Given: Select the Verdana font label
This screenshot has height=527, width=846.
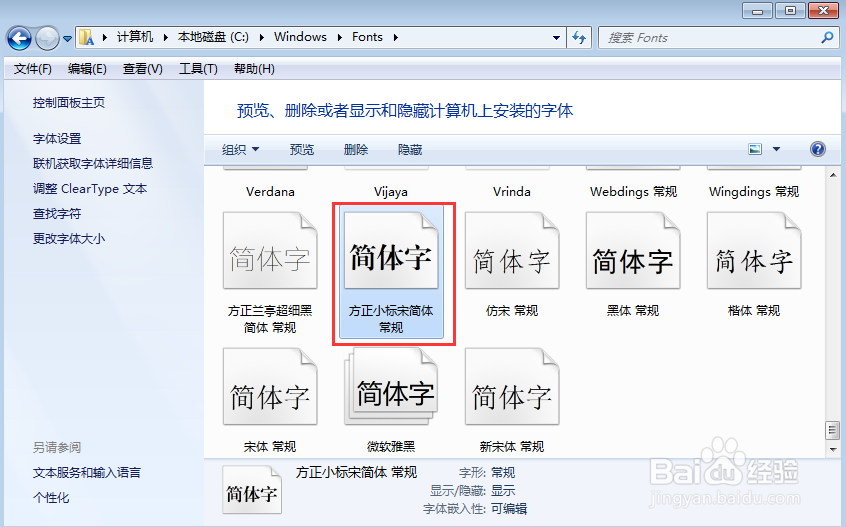Looking at the screenshot, I should click(x=270, y=191).
